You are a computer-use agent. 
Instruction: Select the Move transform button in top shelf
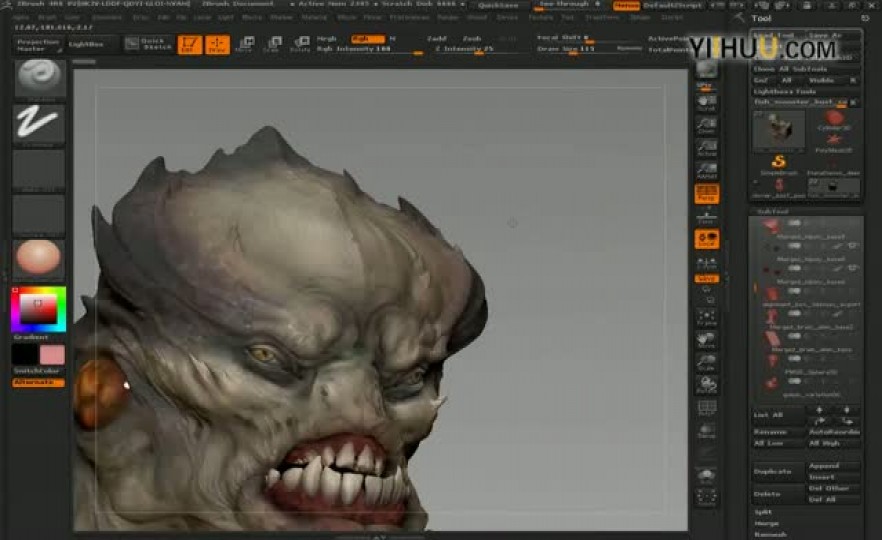tap(245, 44)
